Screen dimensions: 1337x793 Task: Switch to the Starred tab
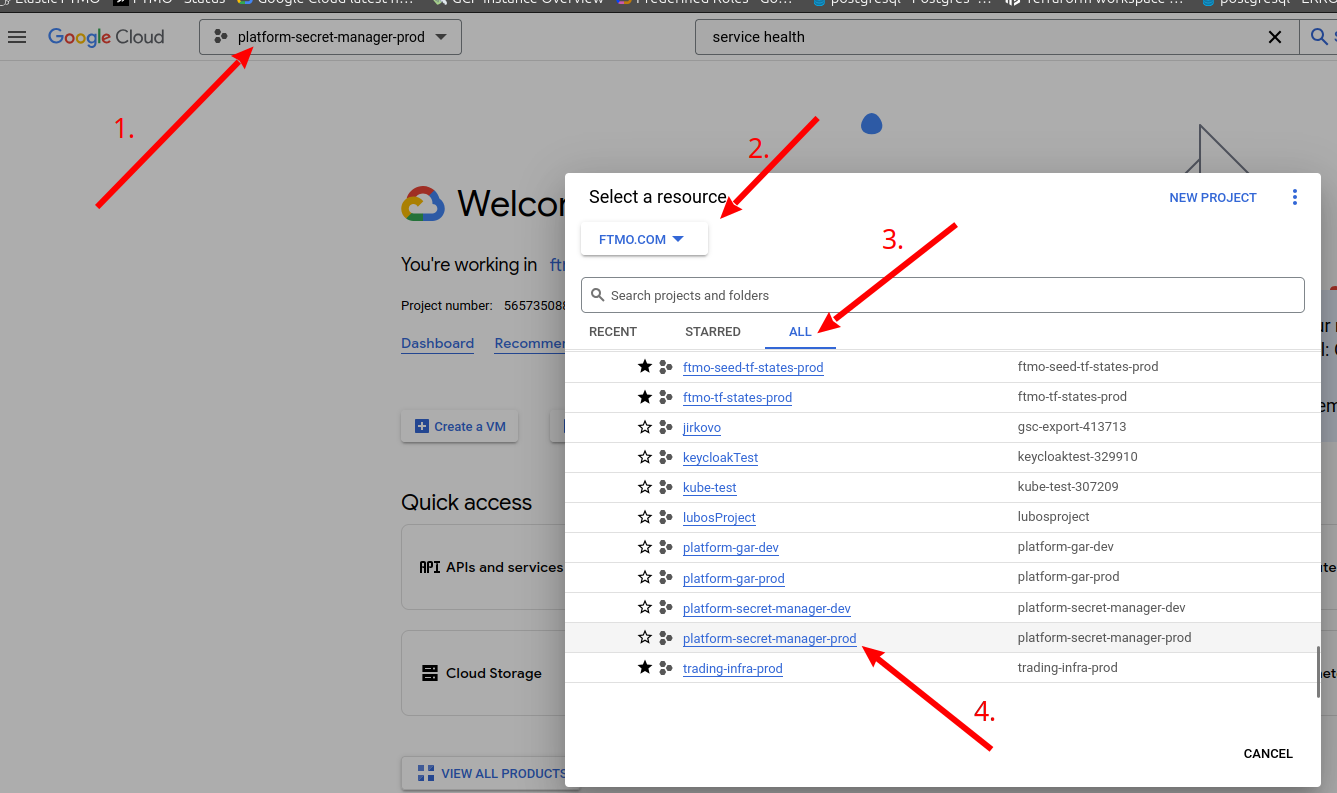[x=713, y=331]
